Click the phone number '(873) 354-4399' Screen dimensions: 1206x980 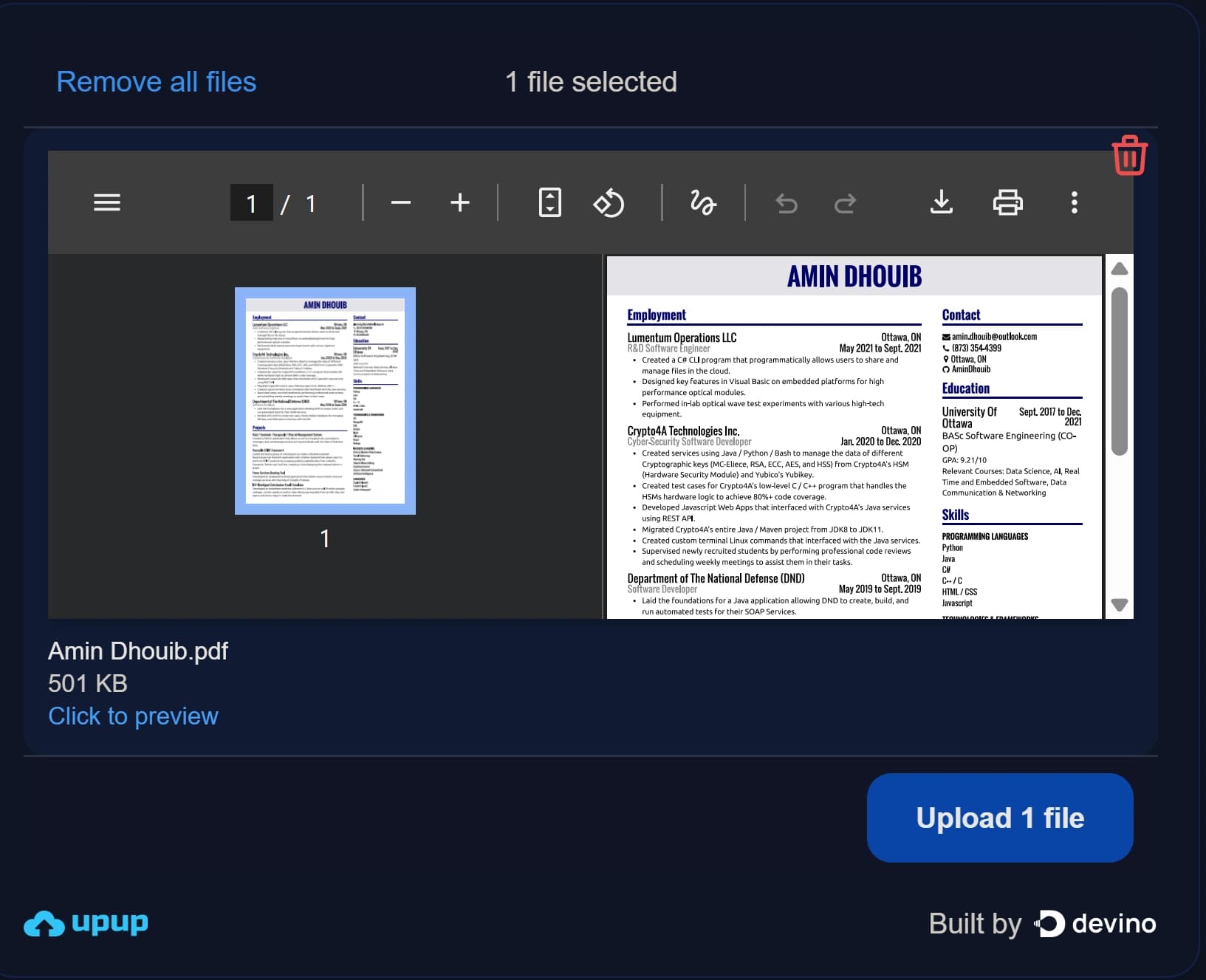976,348
